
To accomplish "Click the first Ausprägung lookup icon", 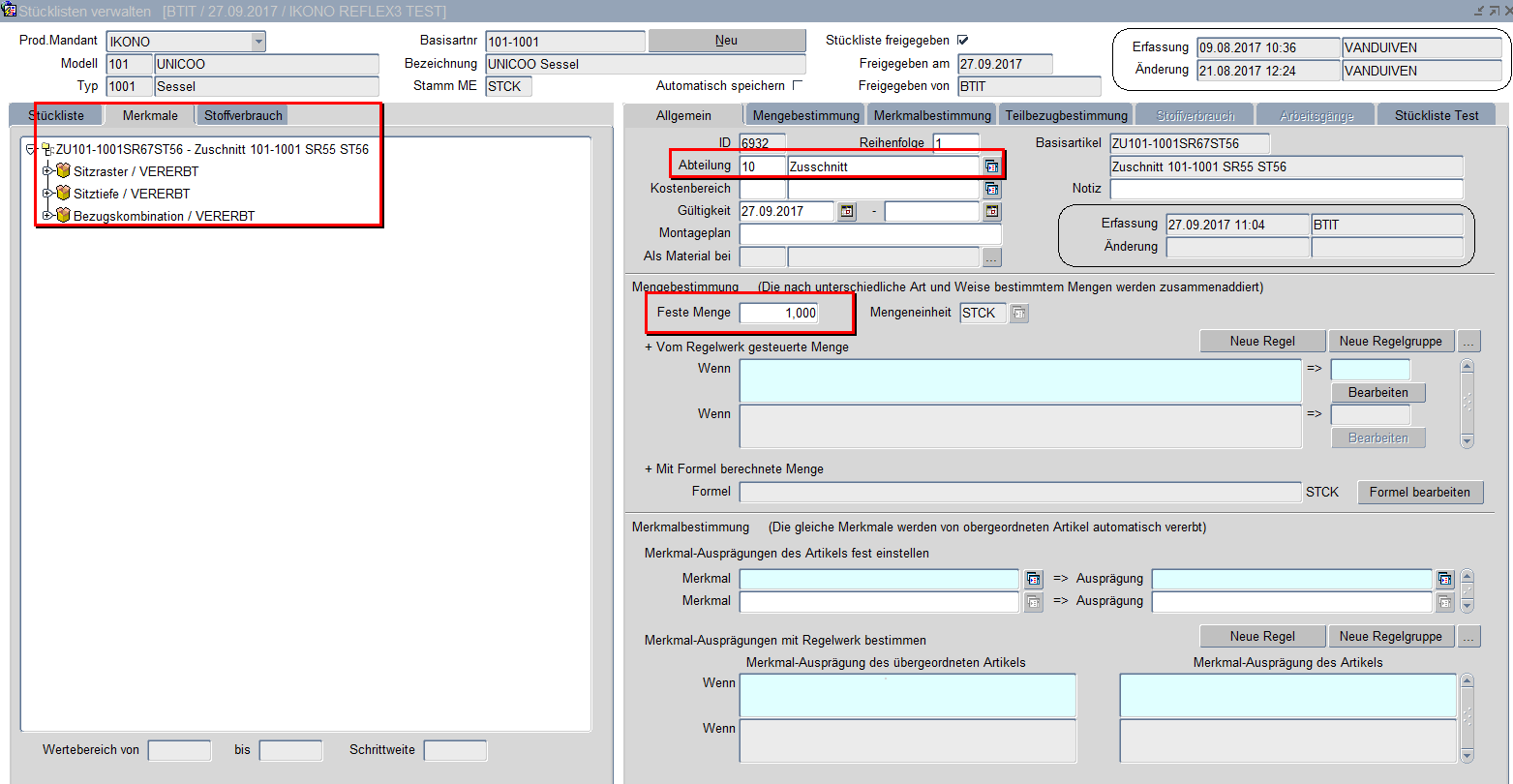I will point(1445,579).
